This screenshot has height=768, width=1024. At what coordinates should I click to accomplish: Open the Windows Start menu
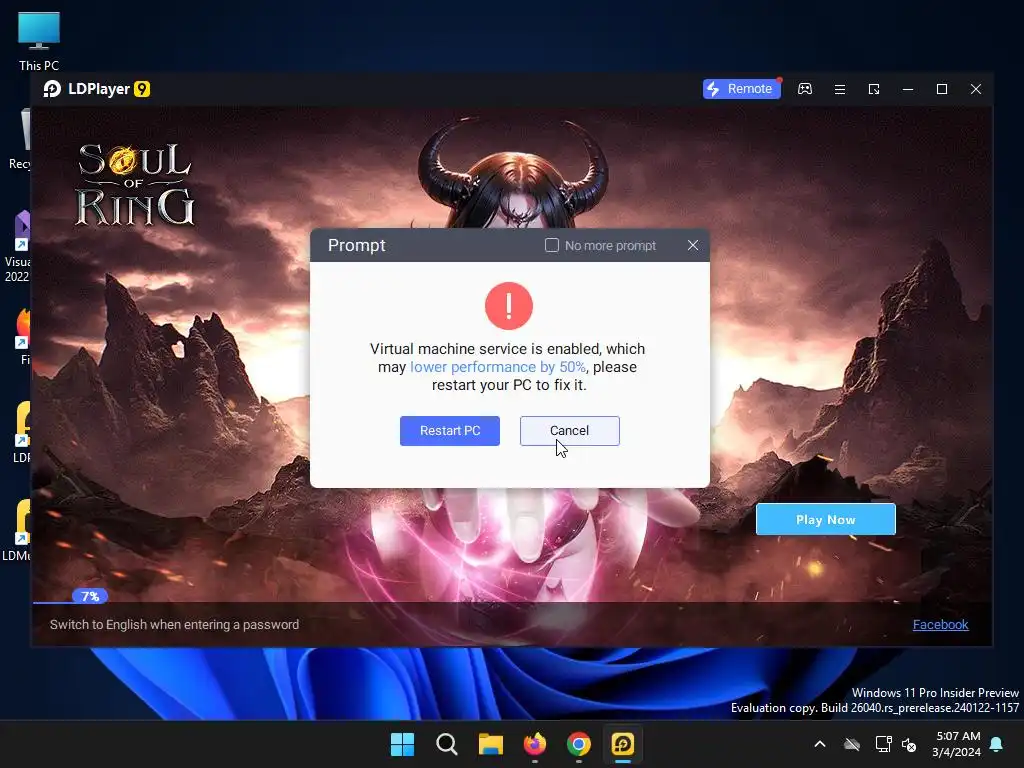click(402, 744)
